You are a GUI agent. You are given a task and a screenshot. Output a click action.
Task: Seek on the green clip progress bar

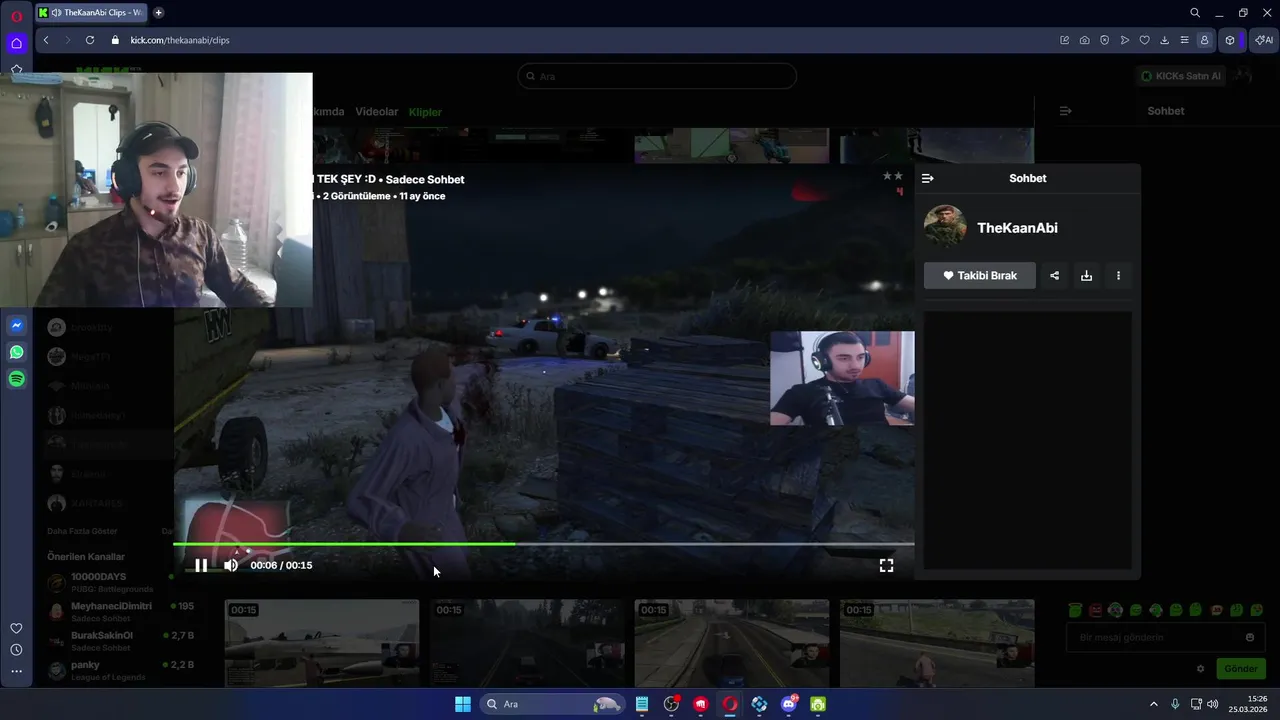tap(543, 544)
